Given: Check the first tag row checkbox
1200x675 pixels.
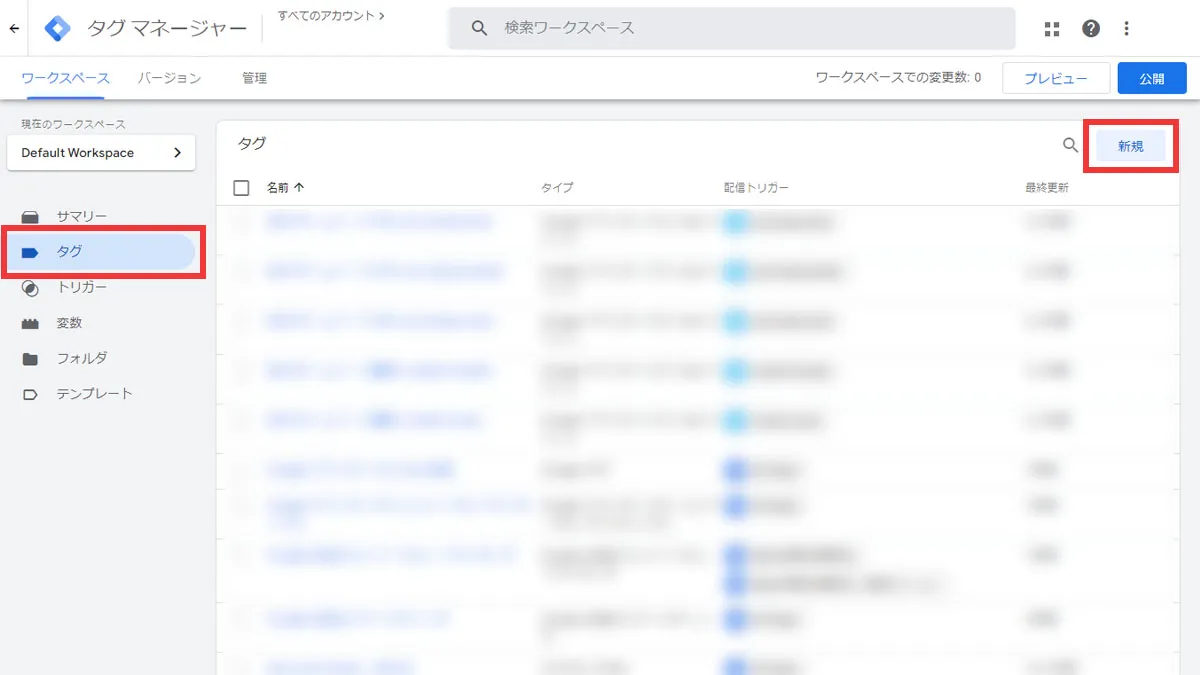Looking at the screenshot, I should pyautogui.click(x=240, y=221).
